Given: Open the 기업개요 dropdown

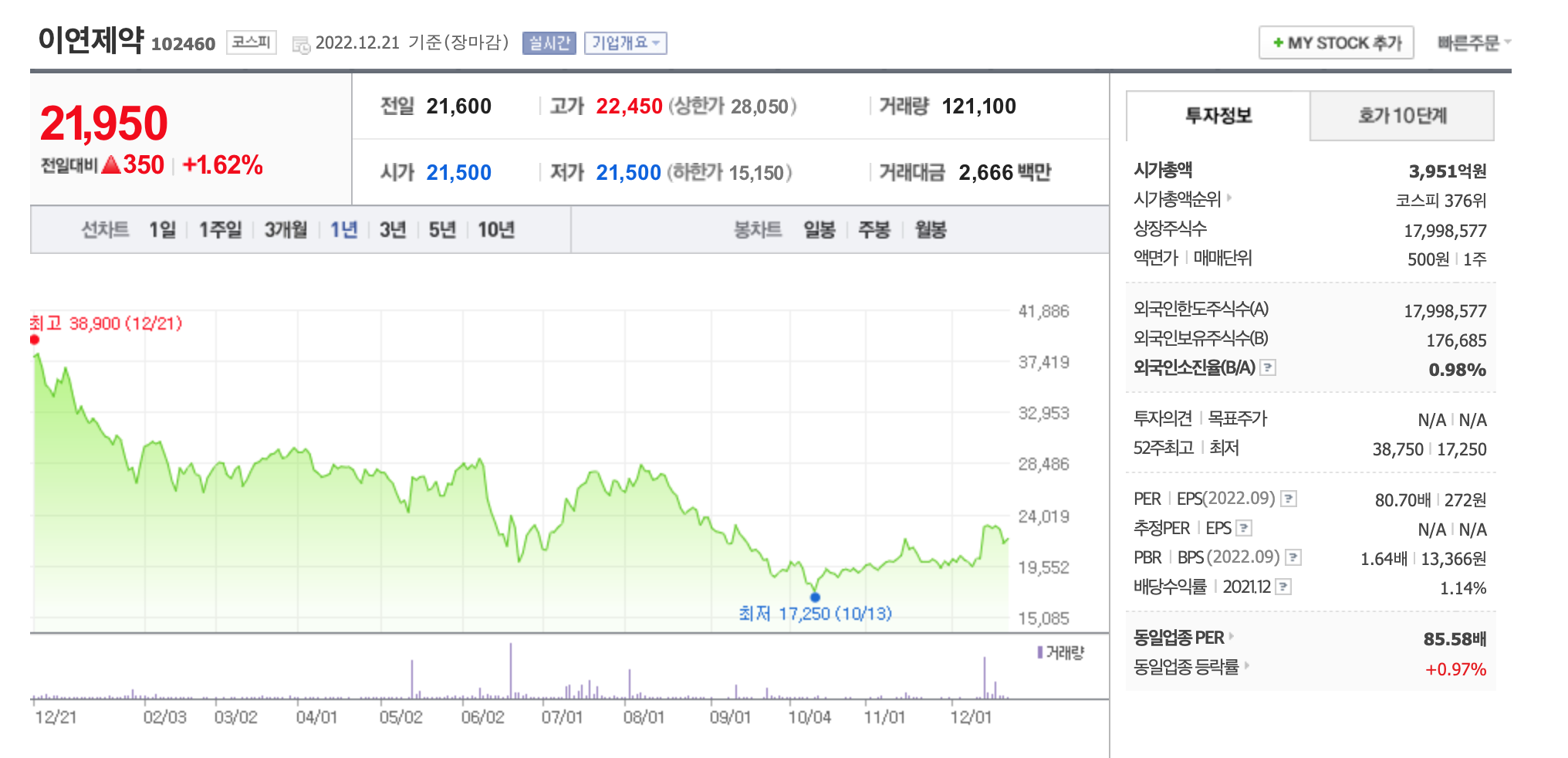Looking at the screenshot, I should tap(626, 43).
